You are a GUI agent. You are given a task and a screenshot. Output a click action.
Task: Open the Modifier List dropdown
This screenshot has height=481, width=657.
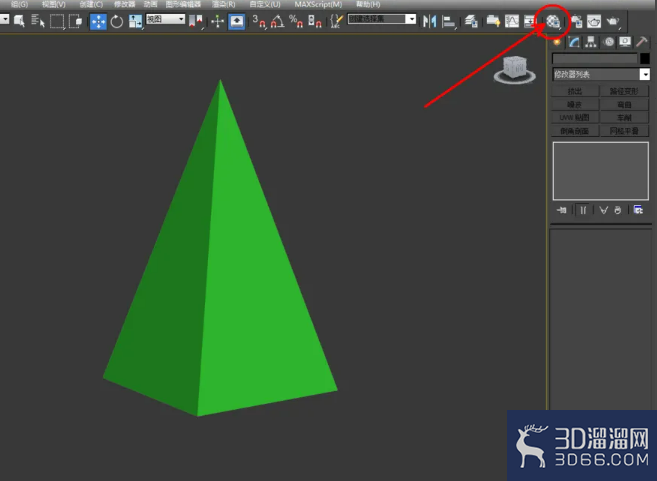[601, 74]
